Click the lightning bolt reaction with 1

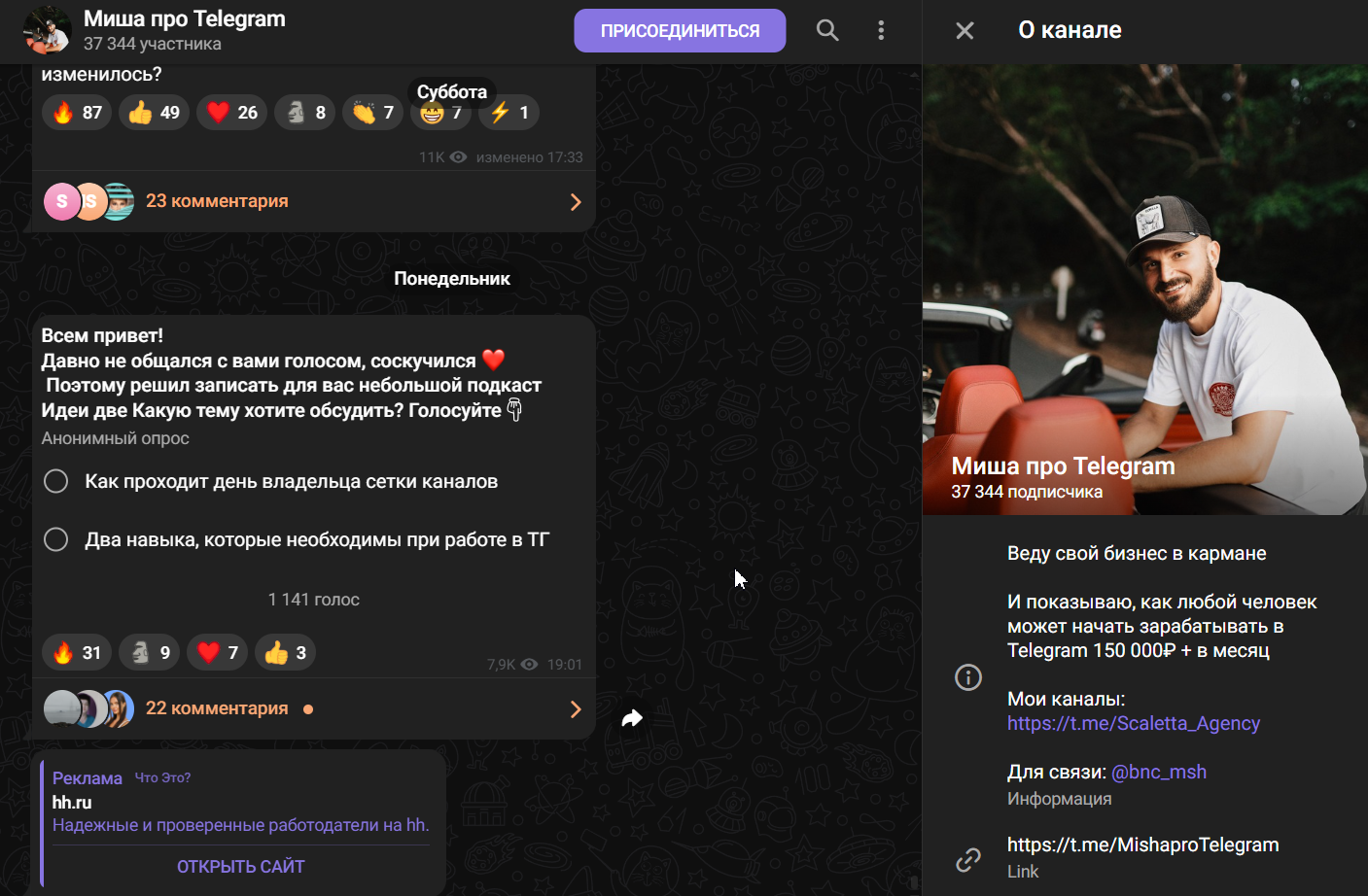(509, 113)
